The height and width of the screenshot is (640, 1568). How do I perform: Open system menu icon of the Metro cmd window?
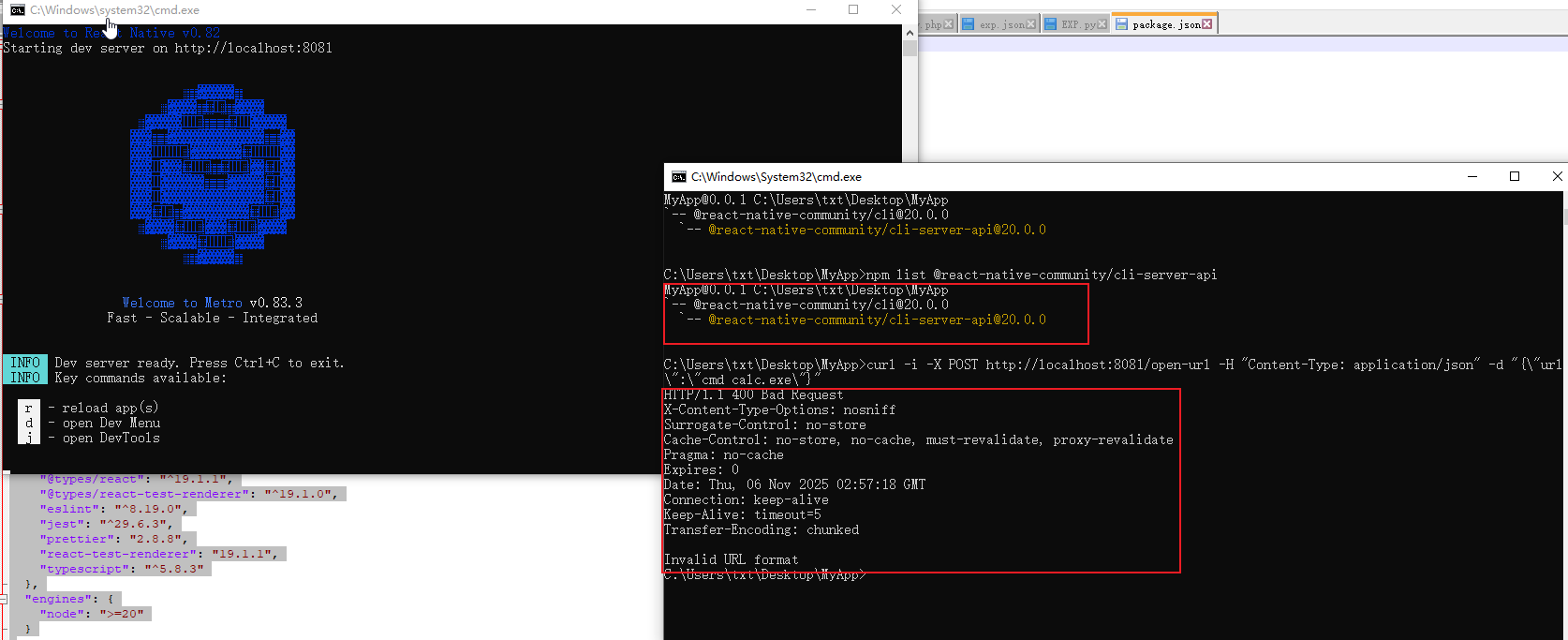point(18,10)
